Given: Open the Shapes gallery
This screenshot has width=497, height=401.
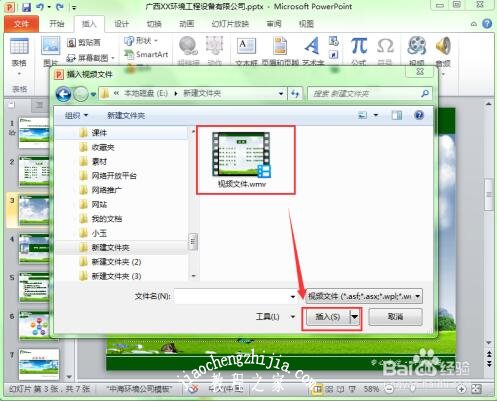Looking at the screenshot, I should 140,41.
